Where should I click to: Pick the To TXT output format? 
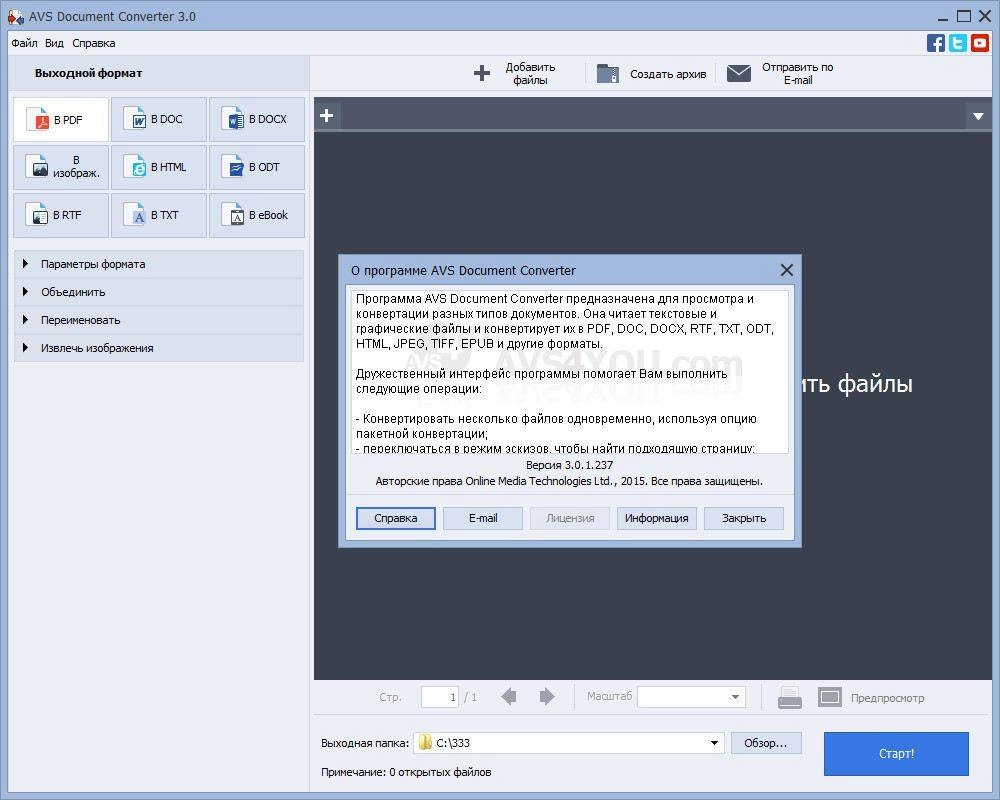coord(159,216)
